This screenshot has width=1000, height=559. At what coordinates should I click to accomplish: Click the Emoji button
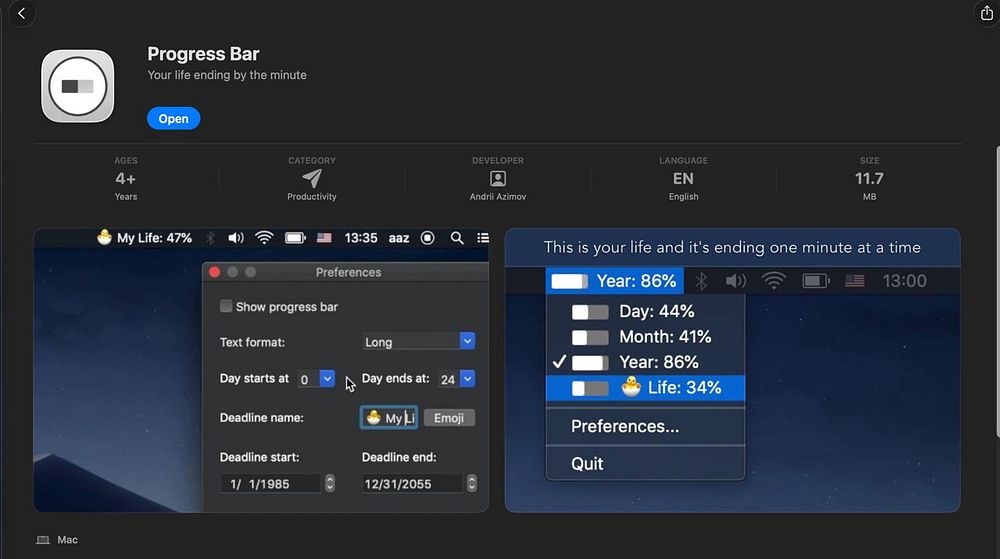449,417
